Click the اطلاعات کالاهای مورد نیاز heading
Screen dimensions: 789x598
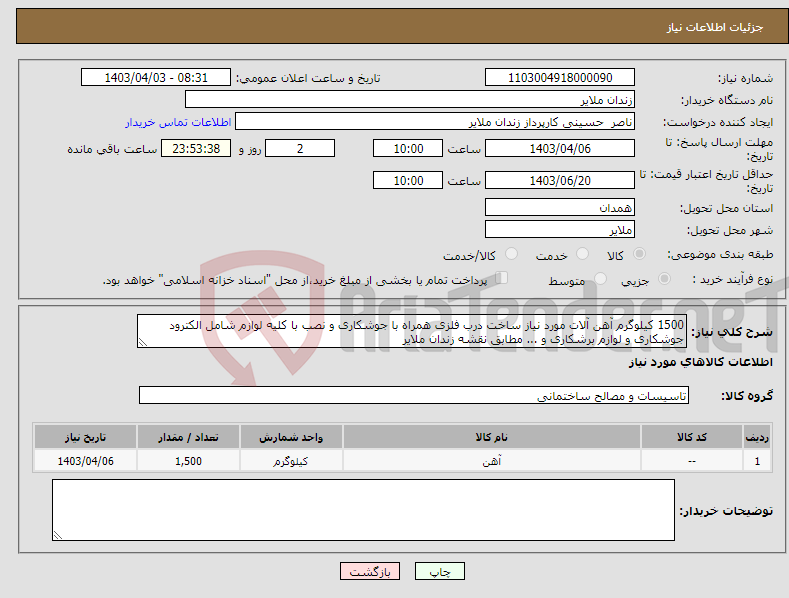[700, 362]
